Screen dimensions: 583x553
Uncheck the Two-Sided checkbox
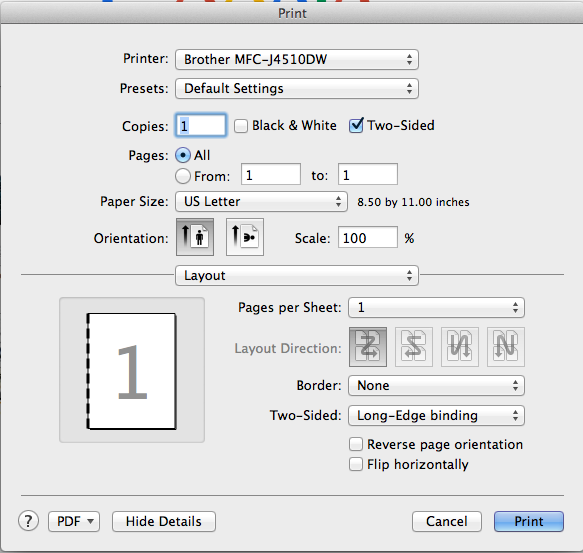click(x=356, y=125)
